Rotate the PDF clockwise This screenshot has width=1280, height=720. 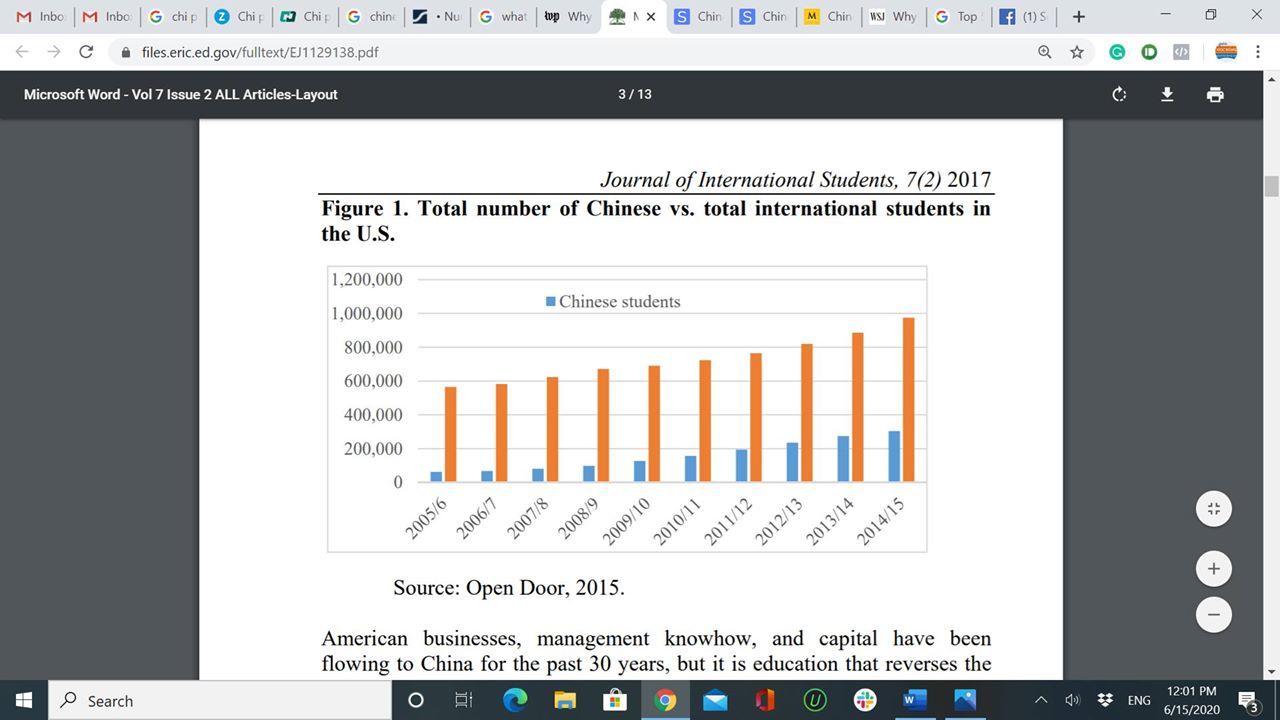point(1119,94)
